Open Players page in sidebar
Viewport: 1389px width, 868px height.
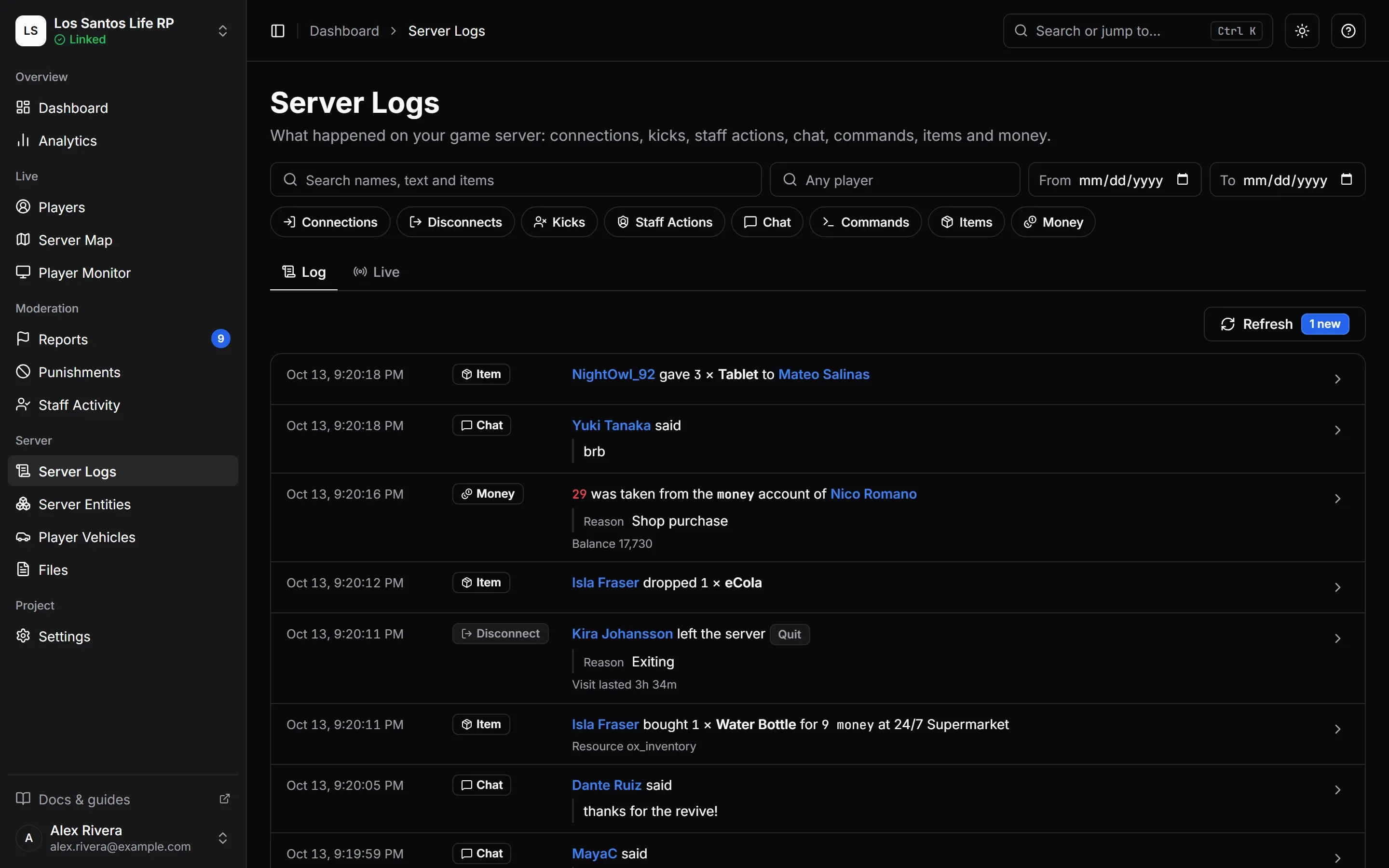click(x=123, y=207)
